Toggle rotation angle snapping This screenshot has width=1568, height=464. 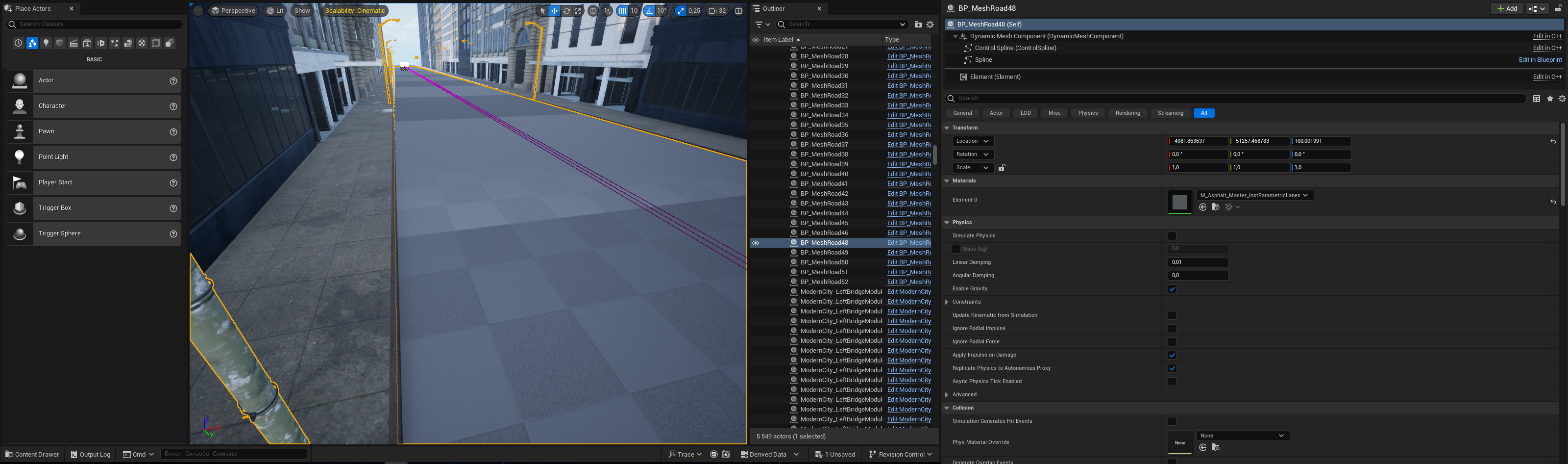(x=649, y=11)
